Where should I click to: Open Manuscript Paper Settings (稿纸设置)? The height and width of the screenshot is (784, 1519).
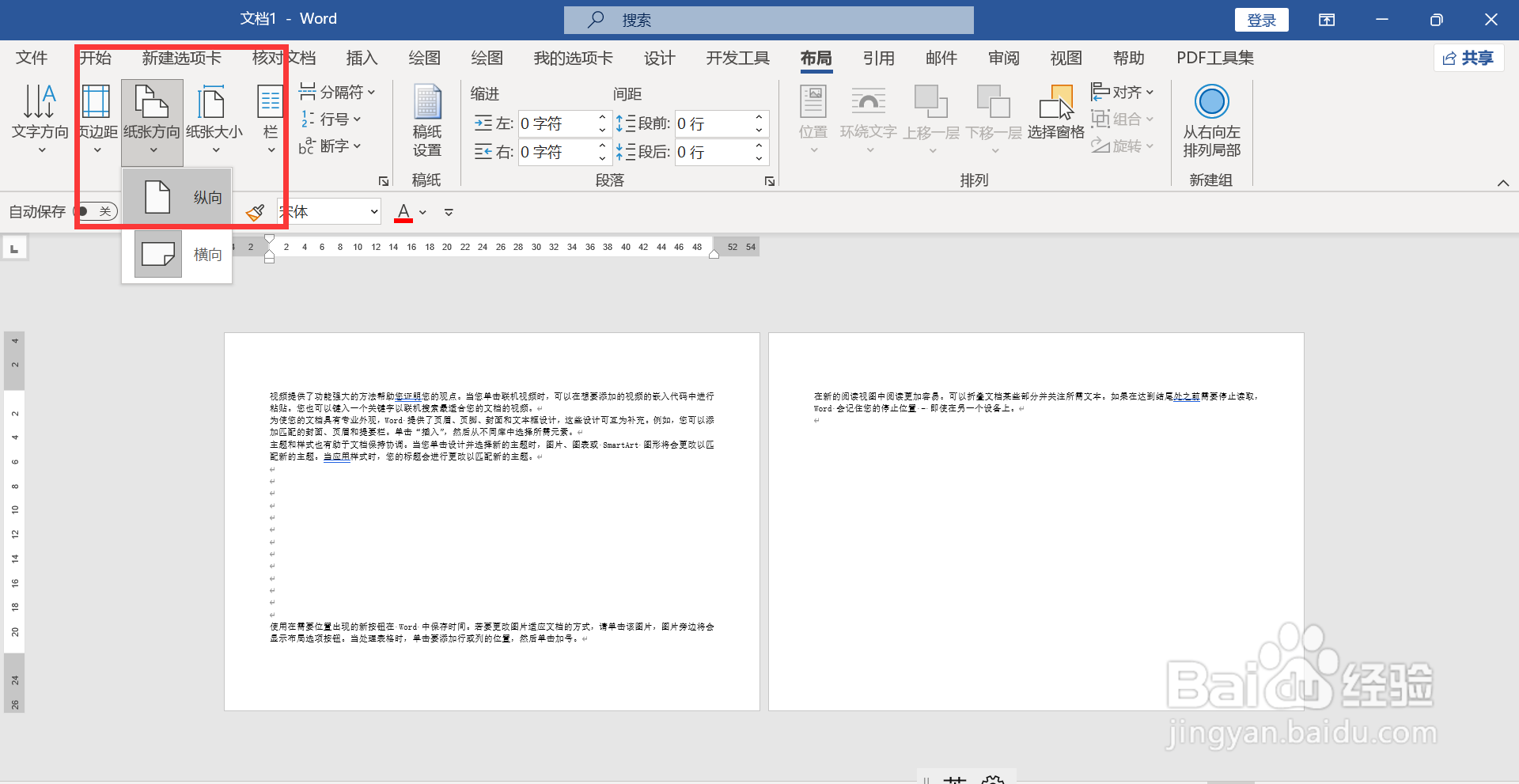[427, 120]
